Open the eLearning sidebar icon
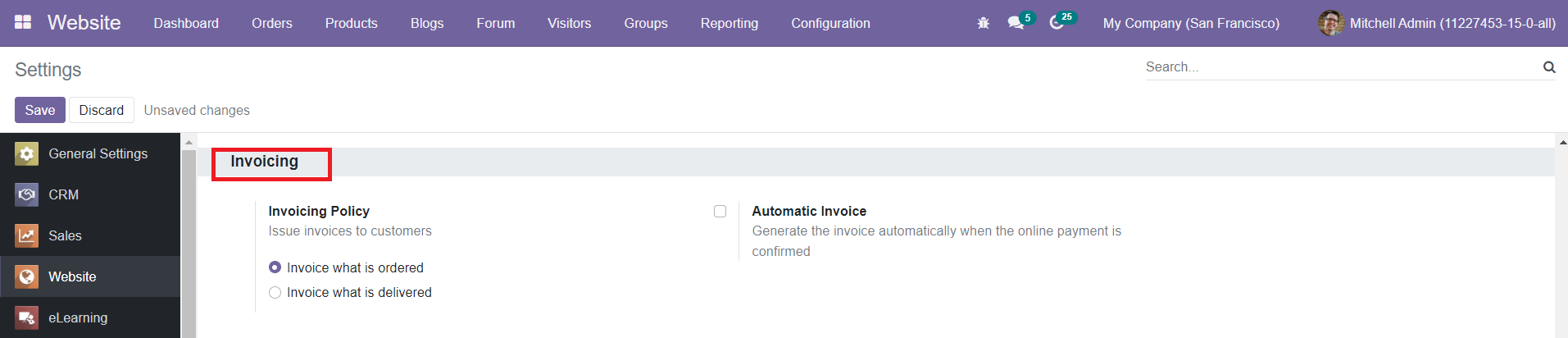This screenshot has height=338, width=1568. tap(26, 317)
